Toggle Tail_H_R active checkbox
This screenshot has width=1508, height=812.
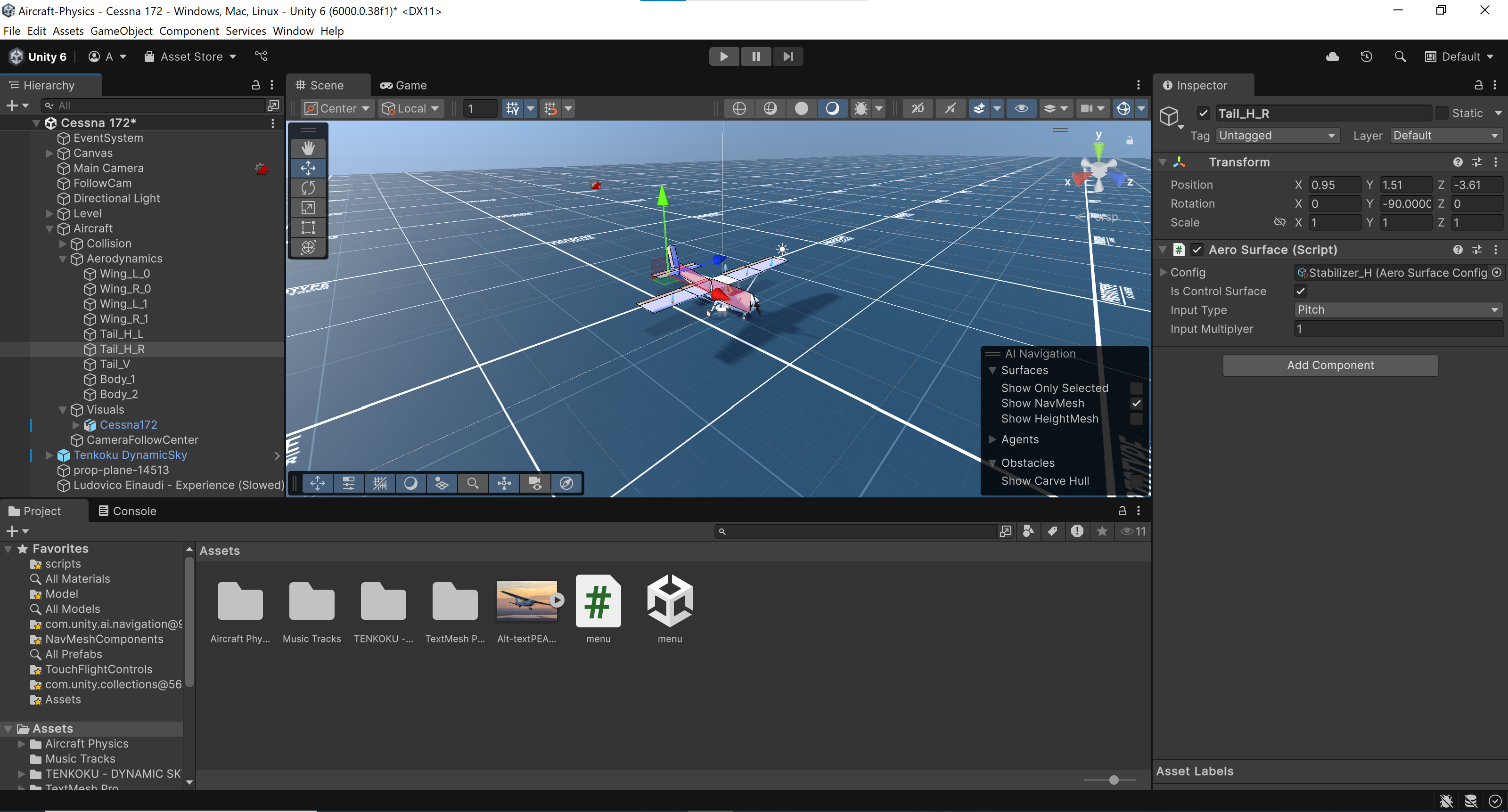[x=1203, y=113]
